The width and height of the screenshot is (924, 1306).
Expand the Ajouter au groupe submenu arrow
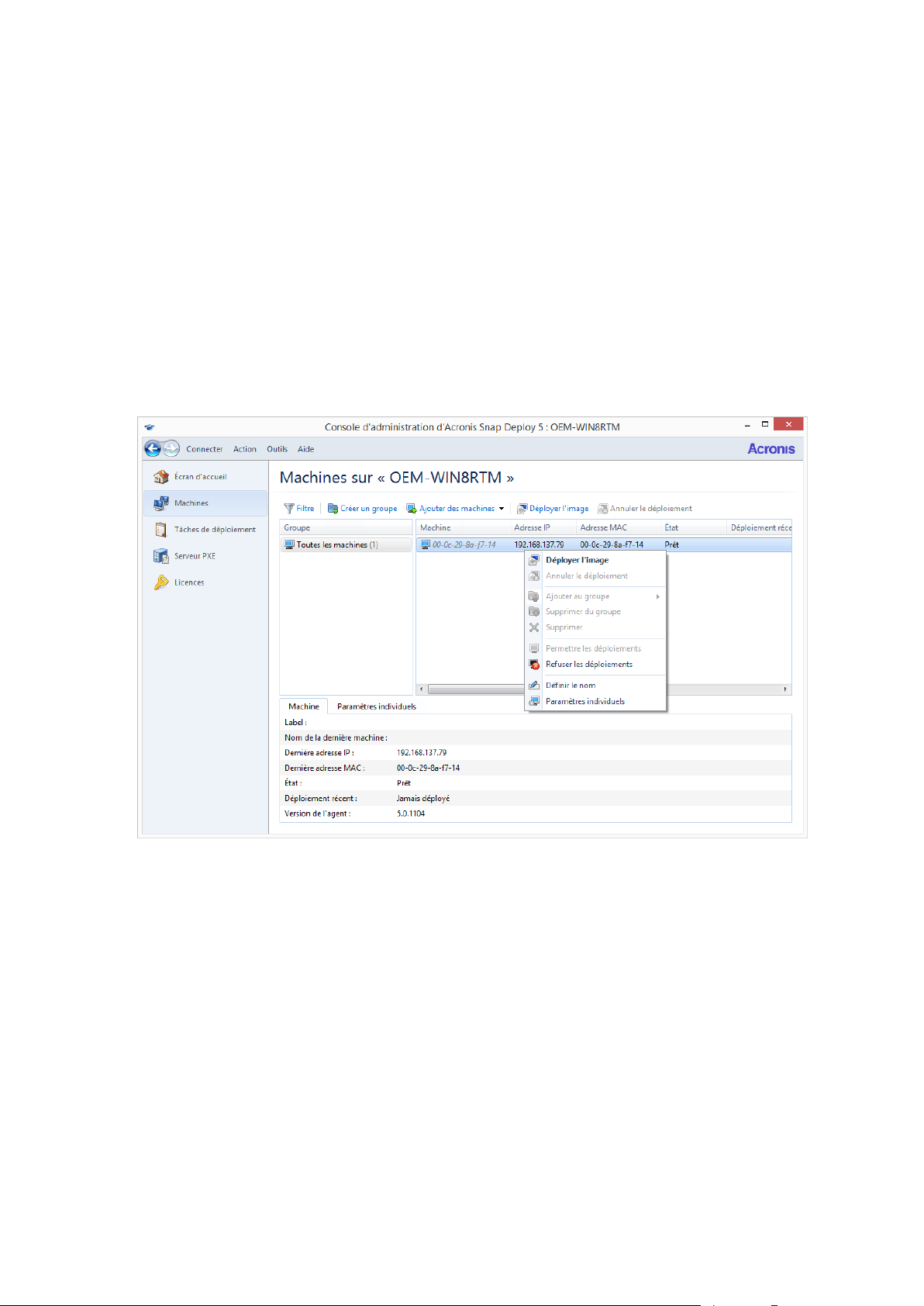[x=658, y=596]
